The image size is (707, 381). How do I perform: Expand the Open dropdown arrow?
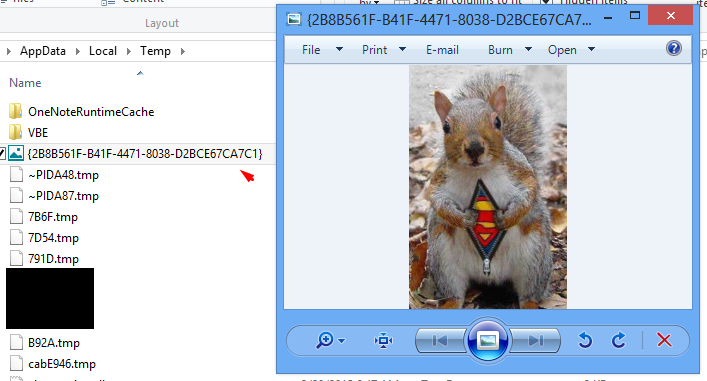click(591, 49)
